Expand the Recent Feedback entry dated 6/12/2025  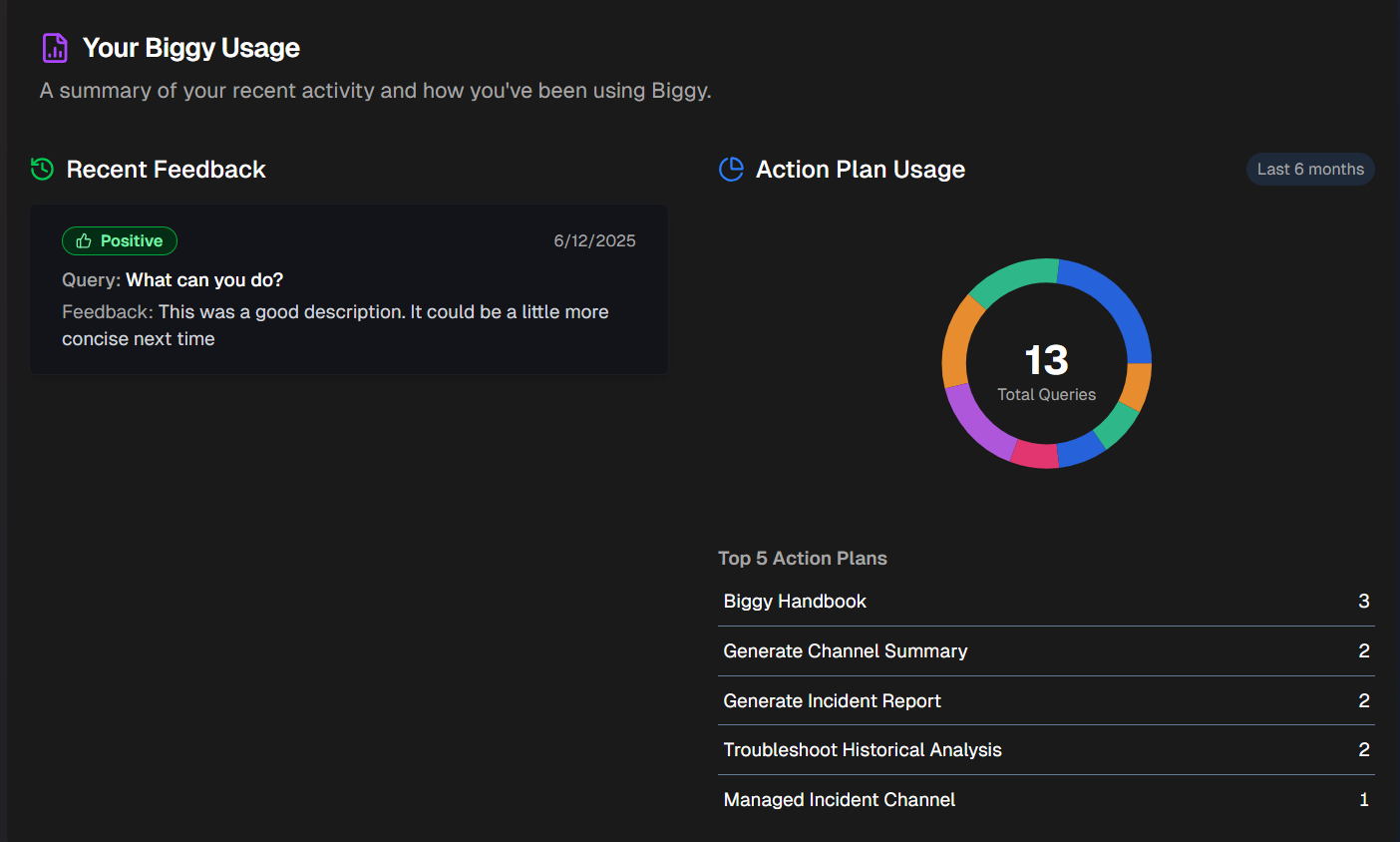349,289
